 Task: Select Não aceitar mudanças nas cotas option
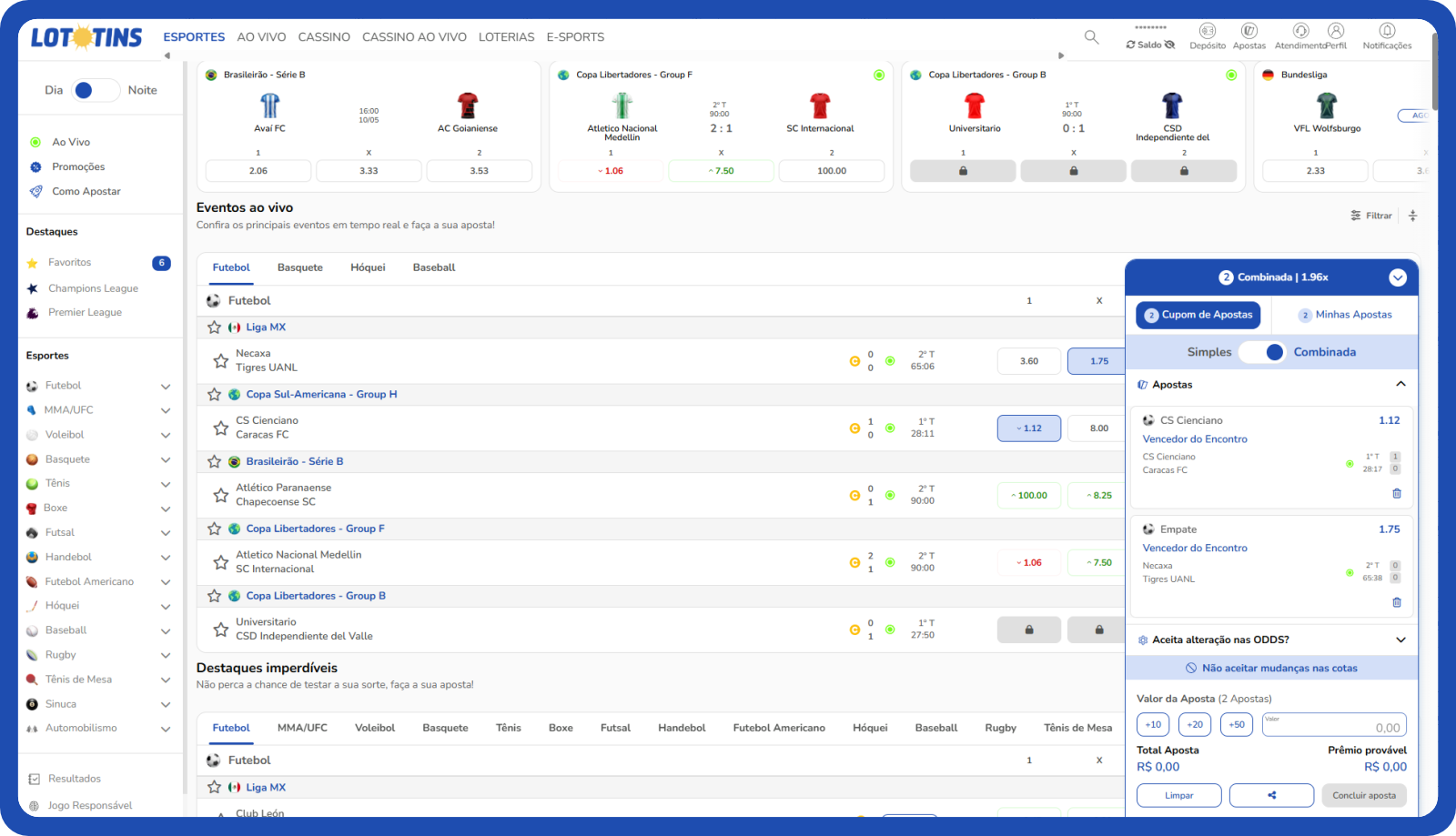coord(1271,668)
